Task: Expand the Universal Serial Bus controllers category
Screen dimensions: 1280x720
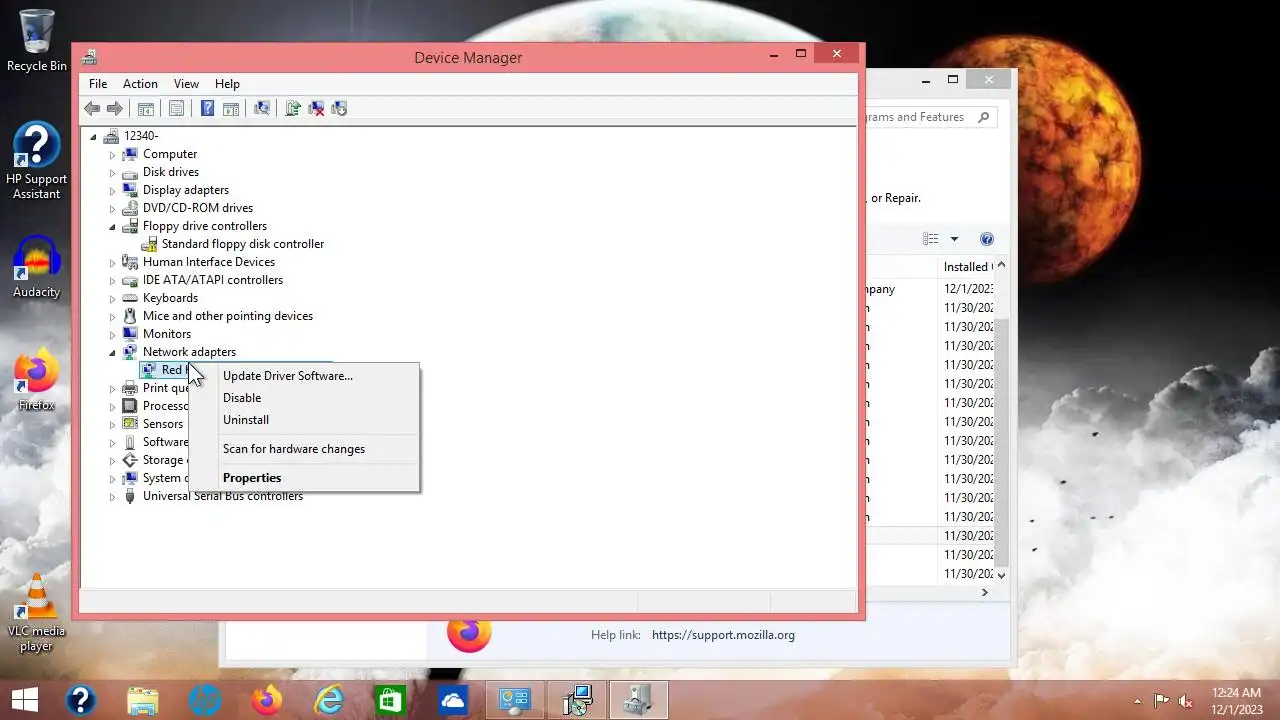Action: point(112,496)
